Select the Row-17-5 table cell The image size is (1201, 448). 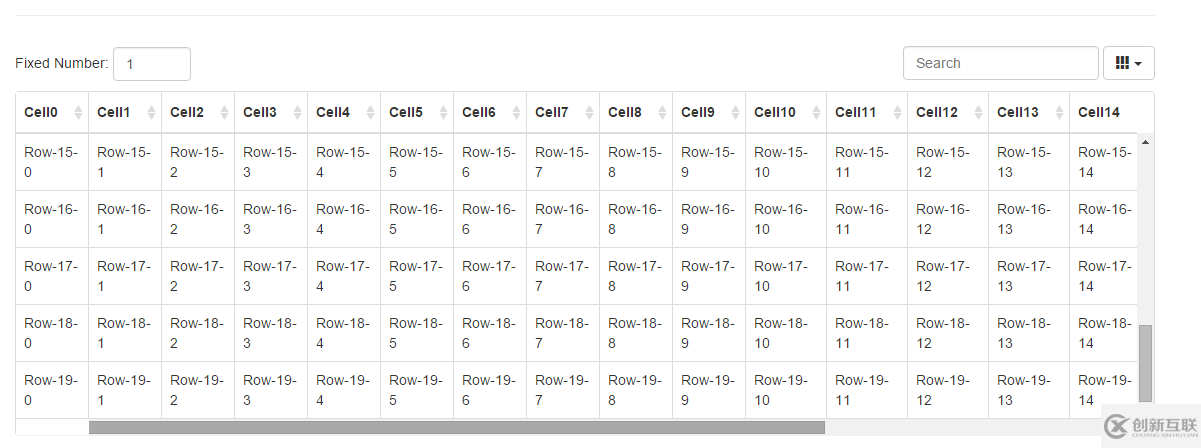point(417,276)
